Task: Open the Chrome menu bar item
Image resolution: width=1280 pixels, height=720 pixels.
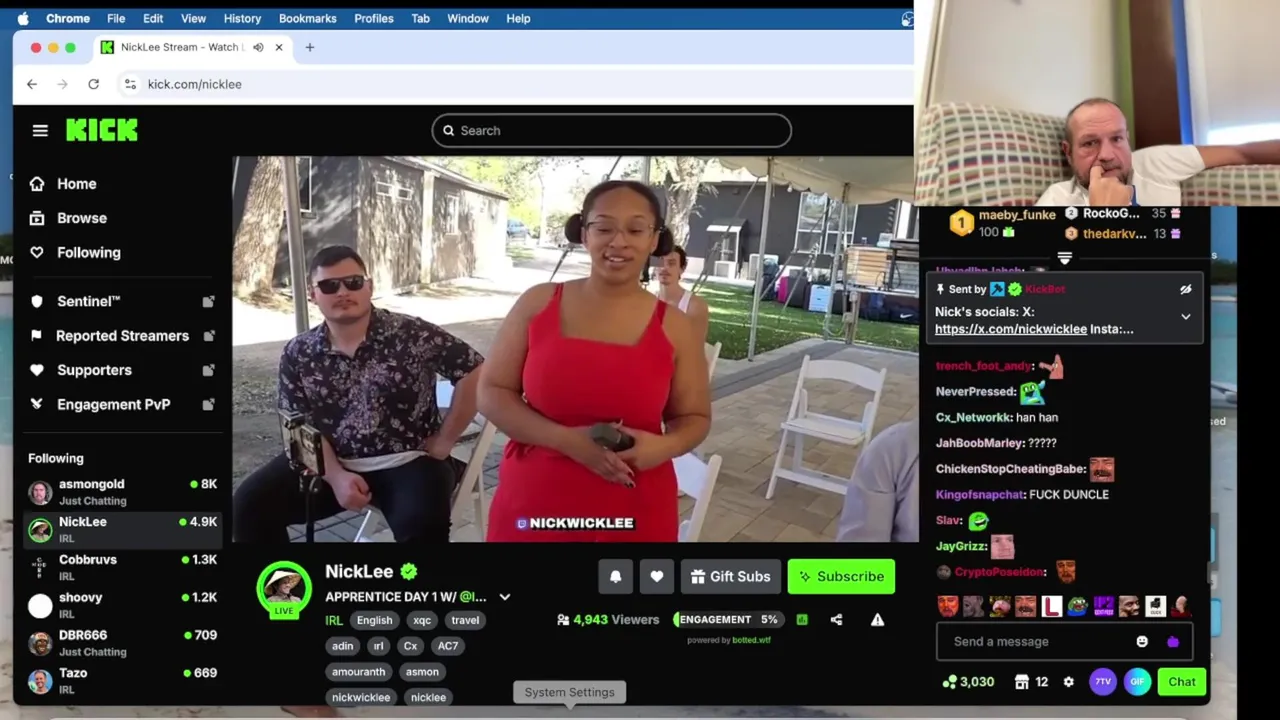Action: [68, 18]
